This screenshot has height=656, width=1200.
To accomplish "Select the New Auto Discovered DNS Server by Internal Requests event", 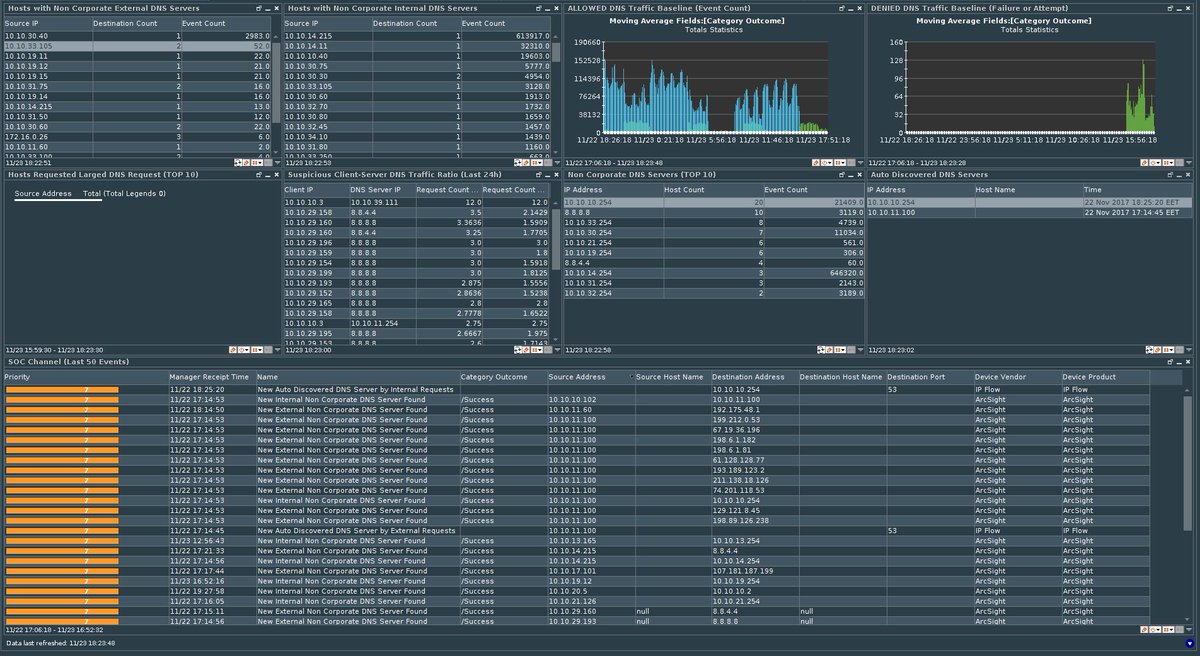I will (576, 389).
